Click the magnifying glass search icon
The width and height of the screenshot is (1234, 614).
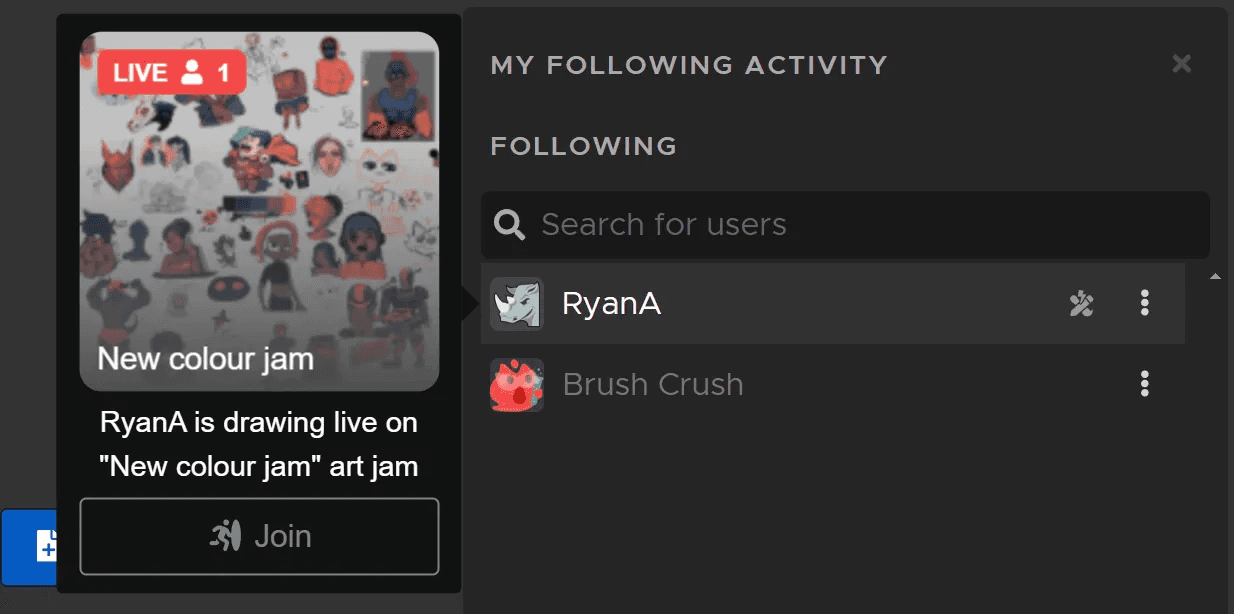coord(510,225)
